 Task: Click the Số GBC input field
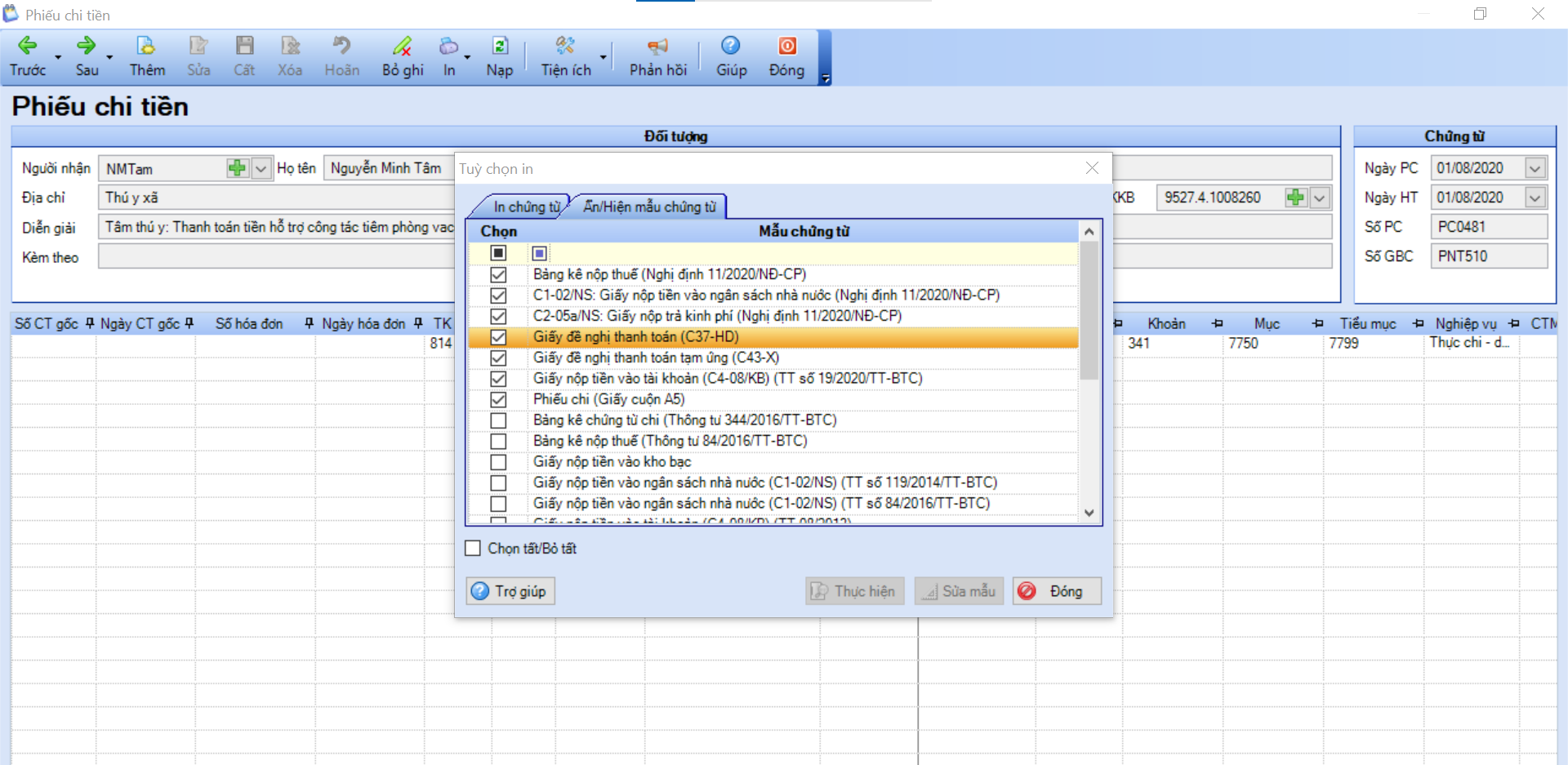pyautogui.click(x=1489, y=256)
